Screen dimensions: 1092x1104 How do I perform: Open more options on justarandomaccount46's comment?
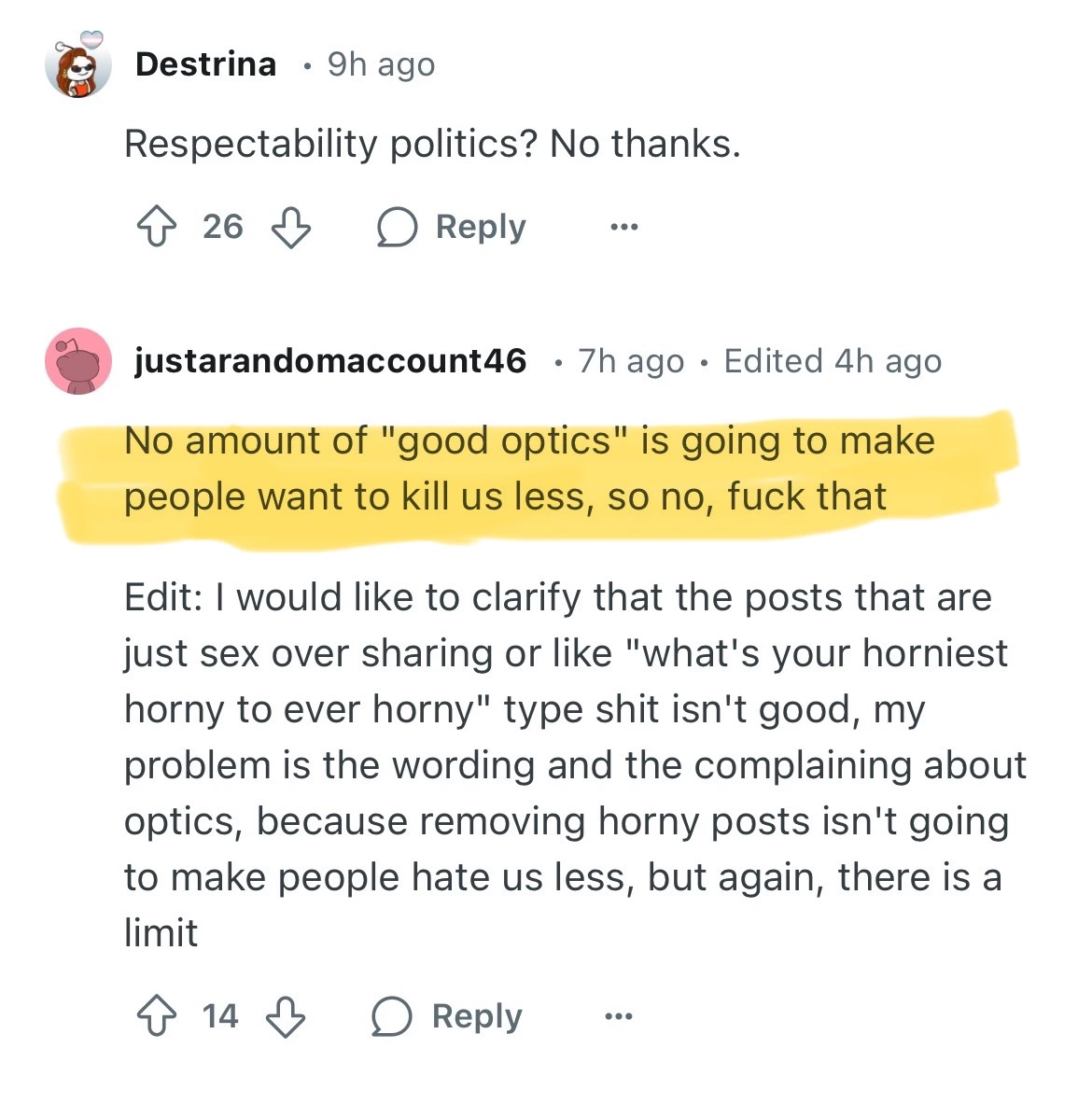pyautogui.click(x=618, y=1016)
